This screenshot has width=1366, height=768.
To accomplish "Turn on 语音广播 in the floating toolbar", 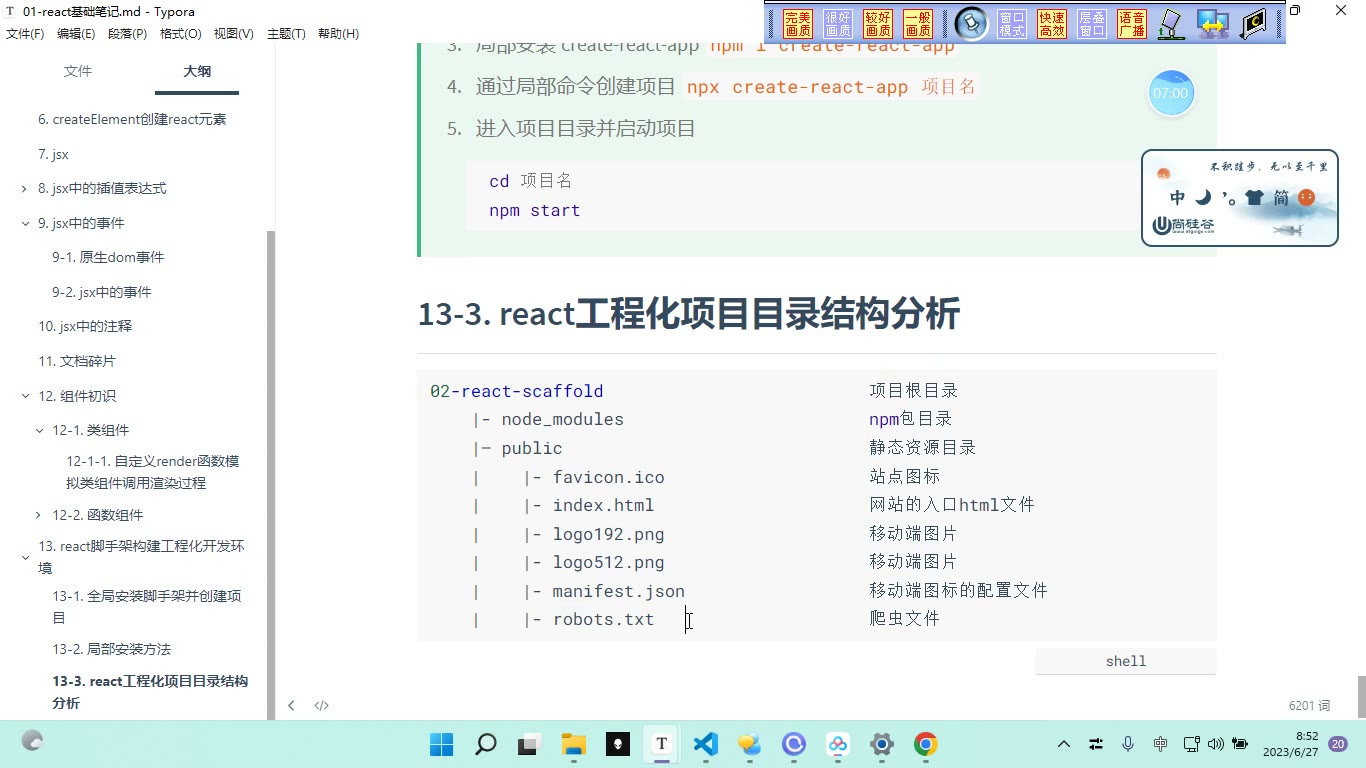I will tap(1132, 24).
